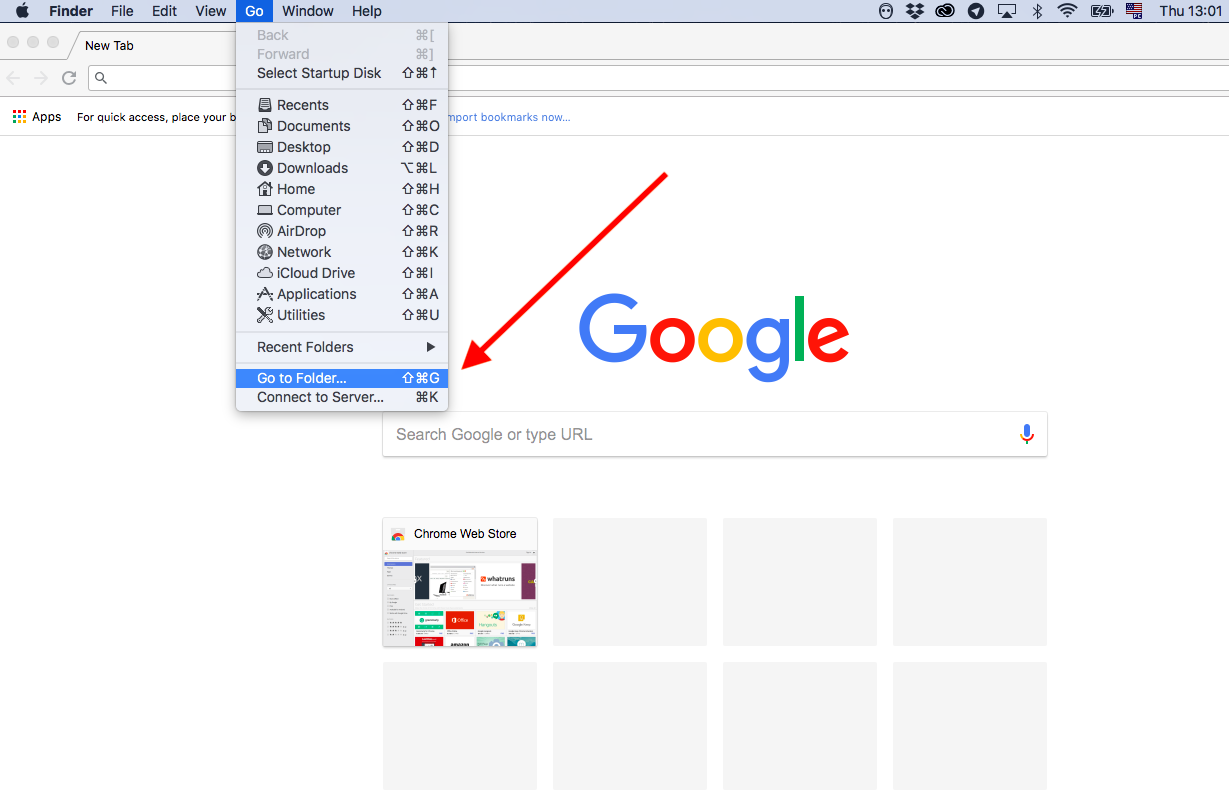Click the Import bookmarks now link
This screenshot has width=1229, height=799.
[510, 117]
